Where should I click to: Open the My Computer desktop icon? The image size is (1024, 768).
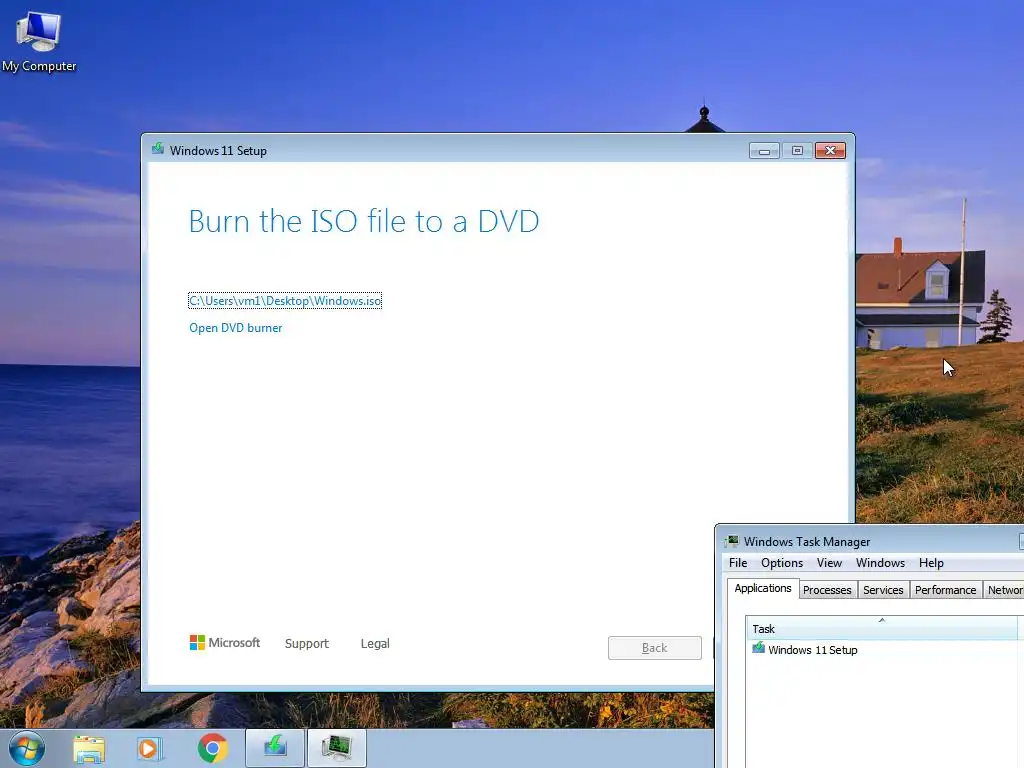pos(39,40)
